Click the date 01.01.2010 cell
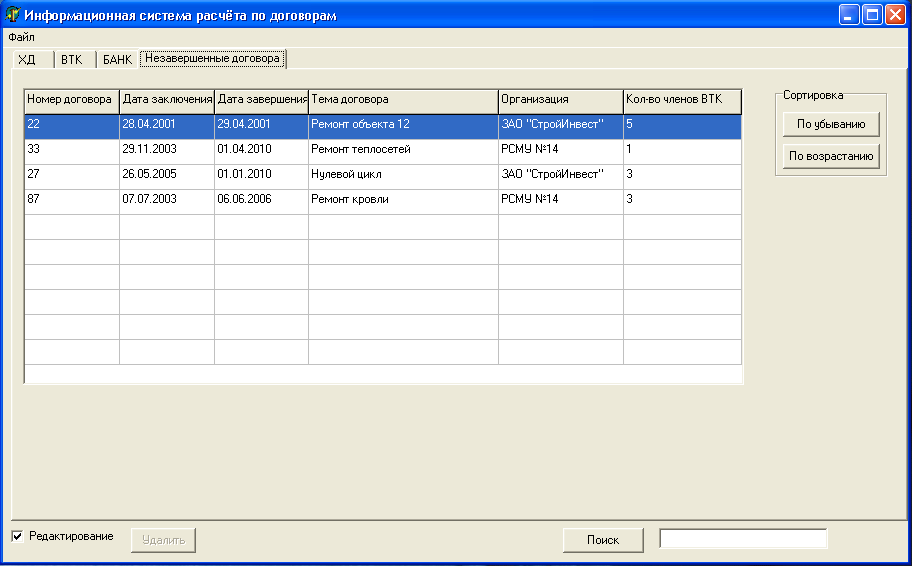This screenshot has height=566, width=912. click(x=262, y=176)
